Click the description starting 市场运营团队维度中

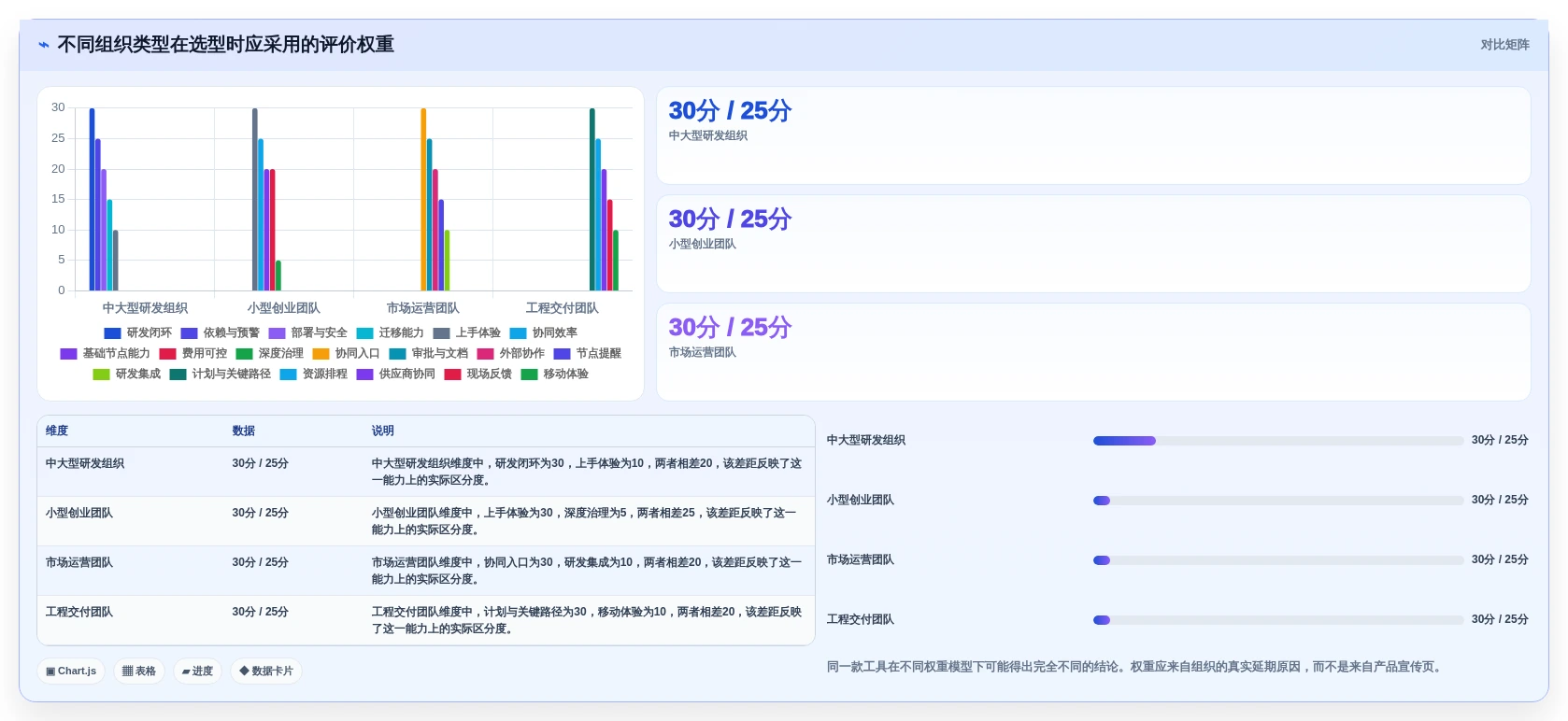click(x=587, y=571)
